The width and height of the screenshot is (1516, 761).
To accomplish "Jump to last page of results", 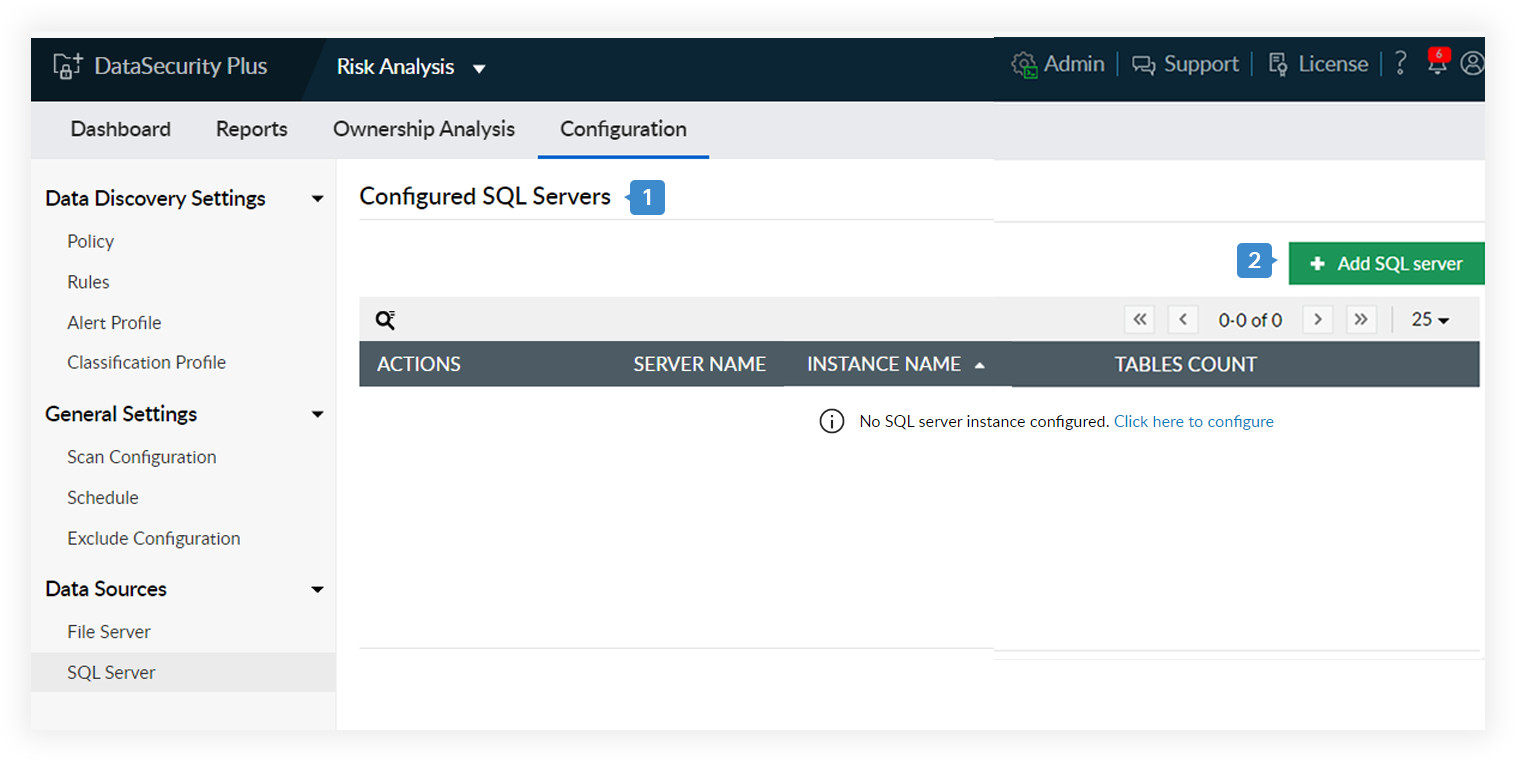I will tap(1360, 320).
